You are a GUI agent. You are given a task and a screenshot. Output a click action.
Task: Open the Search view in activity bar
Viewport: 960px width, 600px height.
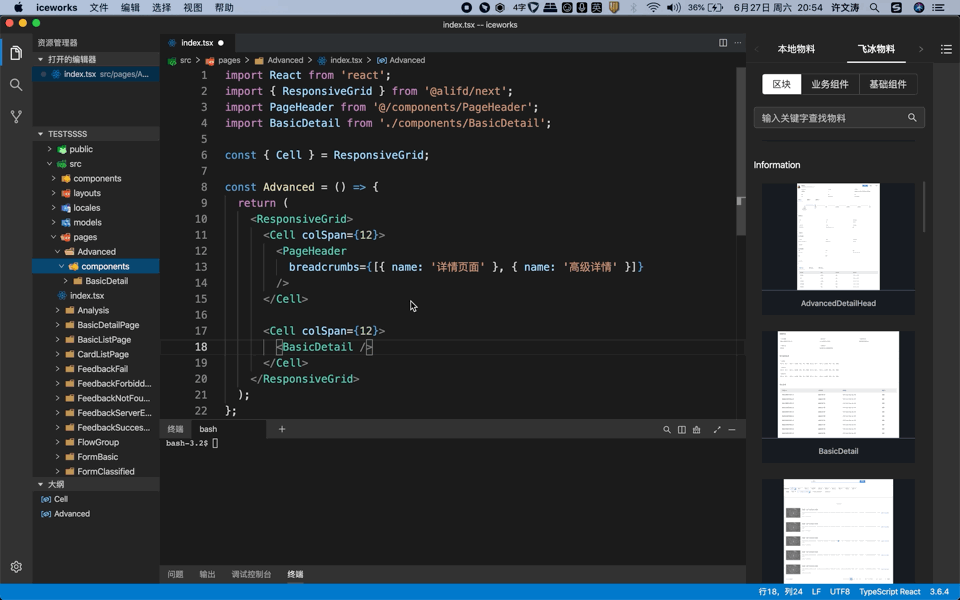click(x=16, y=85)
